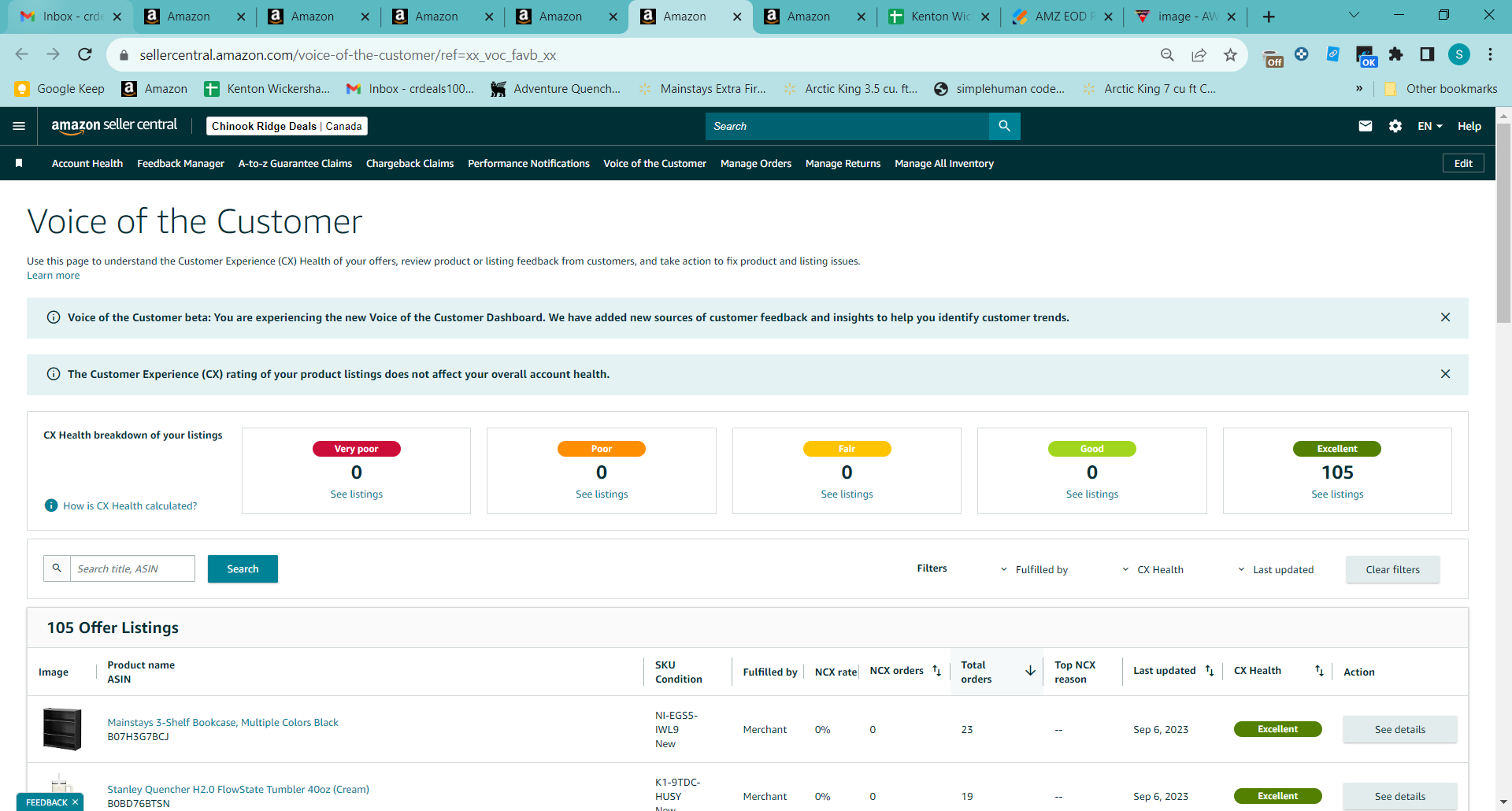1512x811 pixels.
Task: Dismiss the Voice of the Customer beta banner
Action: pyautogui.click(x=1445, y=317)
